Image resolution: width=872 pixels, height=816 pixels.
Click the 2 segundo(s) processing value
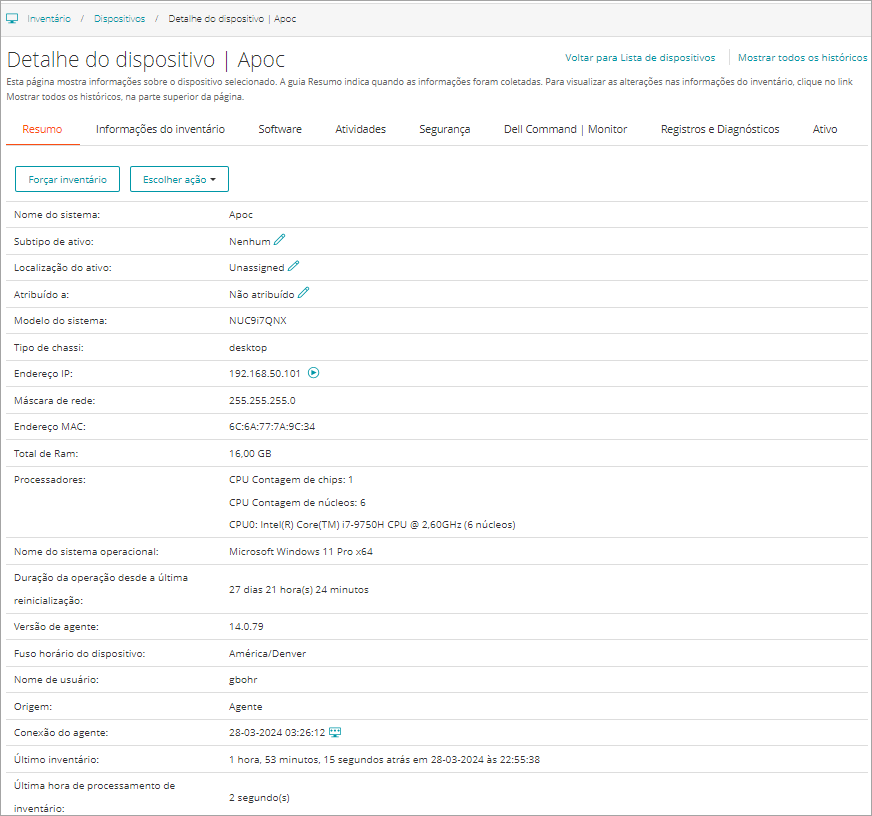pos(259,798)
